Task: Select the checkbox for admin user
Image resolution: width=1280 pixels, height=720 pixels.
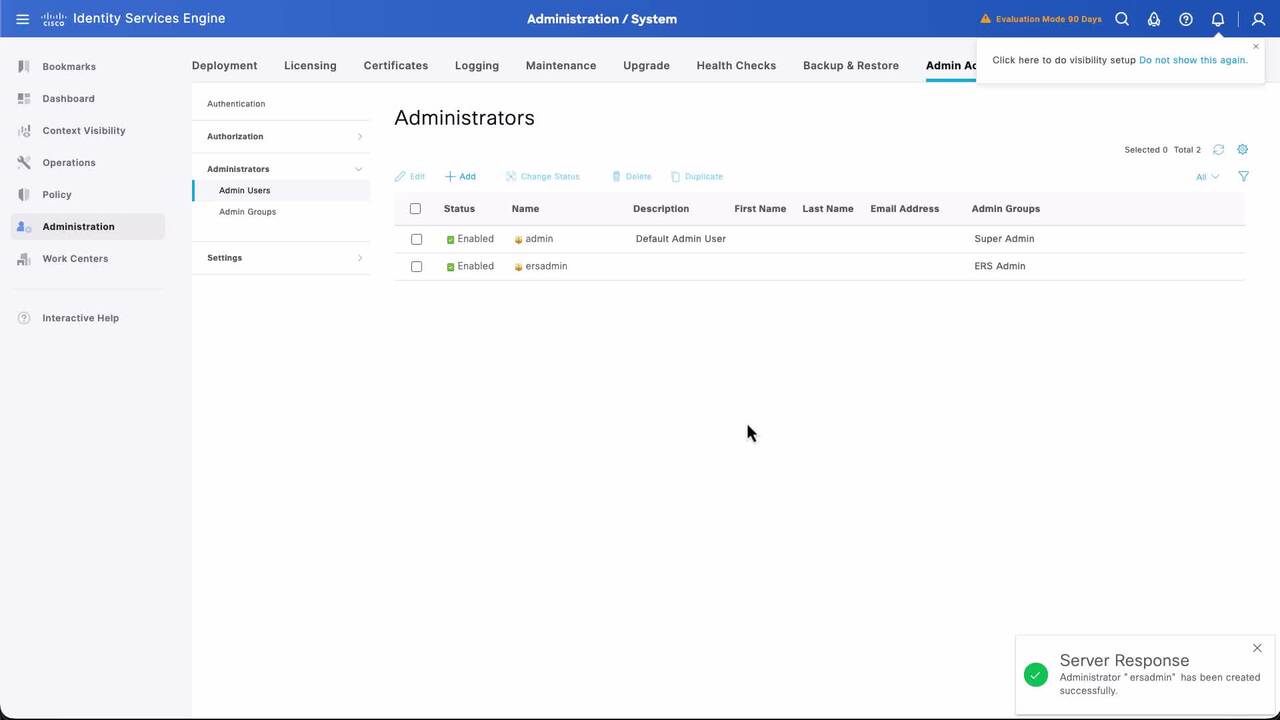Action: [417, 239]
